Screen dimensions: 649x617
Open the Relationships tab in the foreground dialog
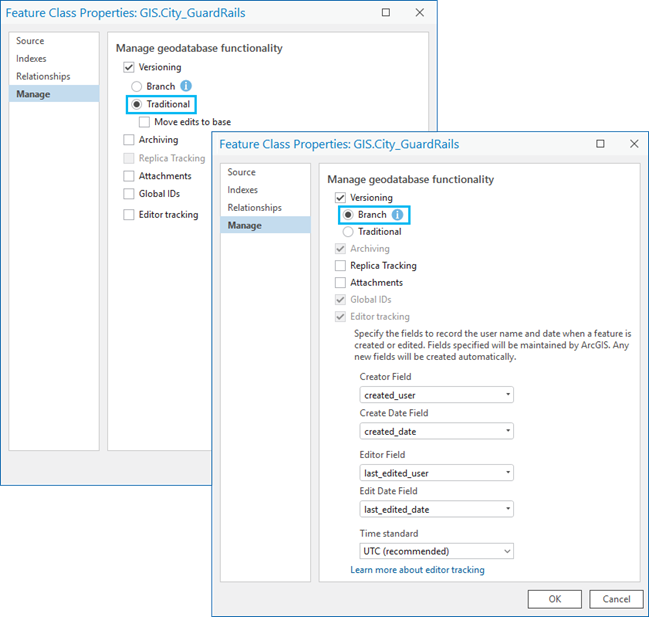tap(254, 208)
